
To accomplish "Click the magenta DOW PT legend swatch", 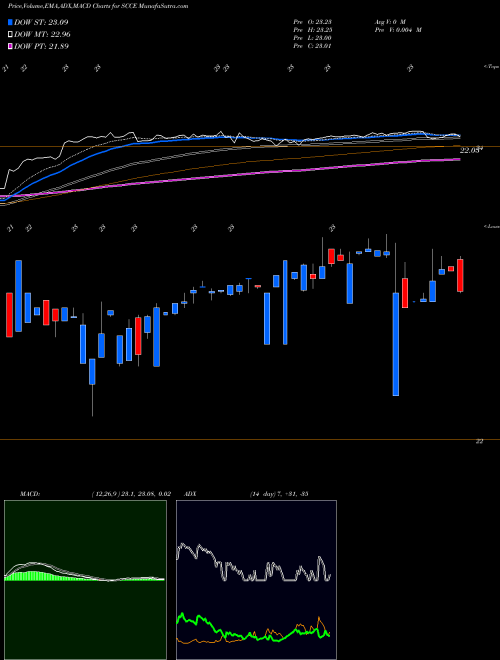I will point(11,47).
